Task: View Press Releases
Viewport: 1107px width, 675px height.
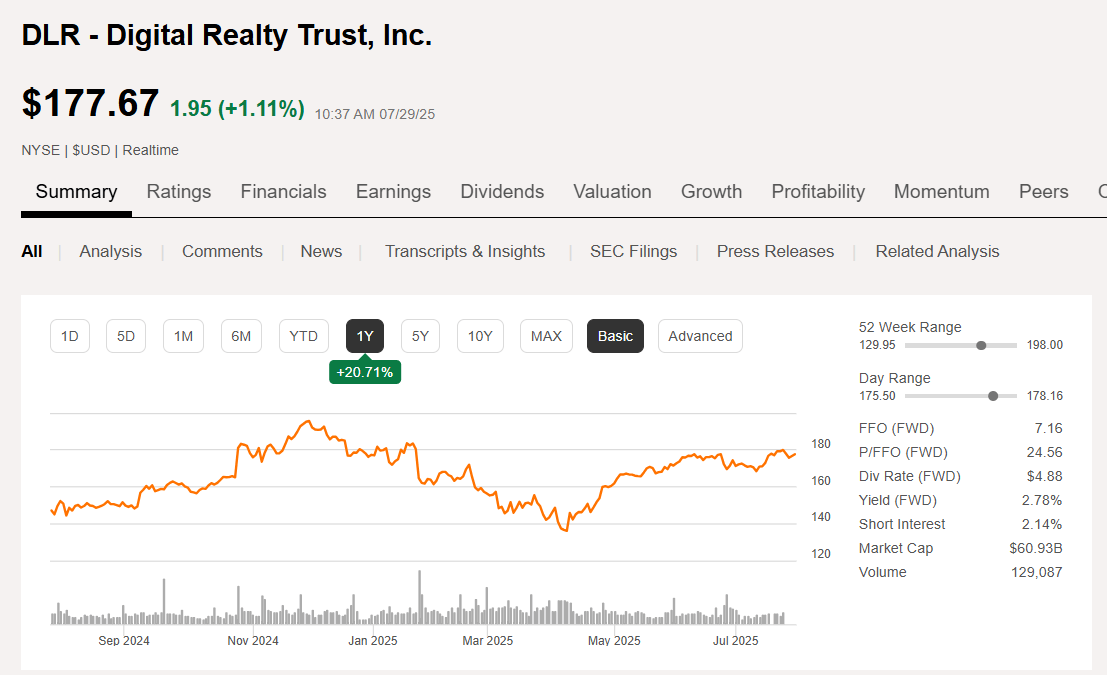Action: pos(775,251)
